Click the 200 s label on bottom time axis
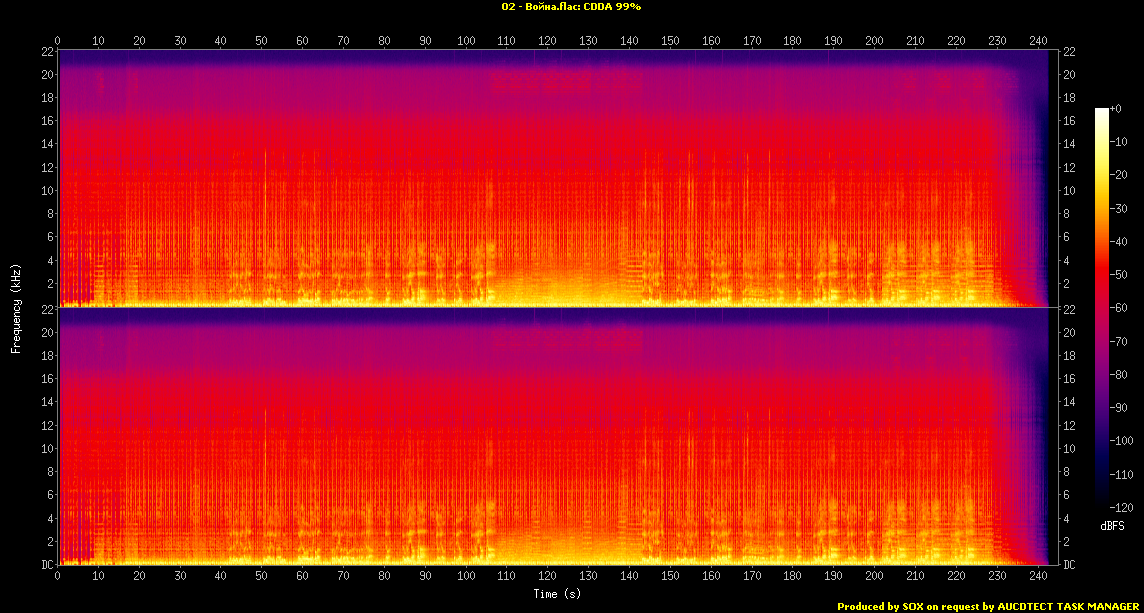 (874, 576)
